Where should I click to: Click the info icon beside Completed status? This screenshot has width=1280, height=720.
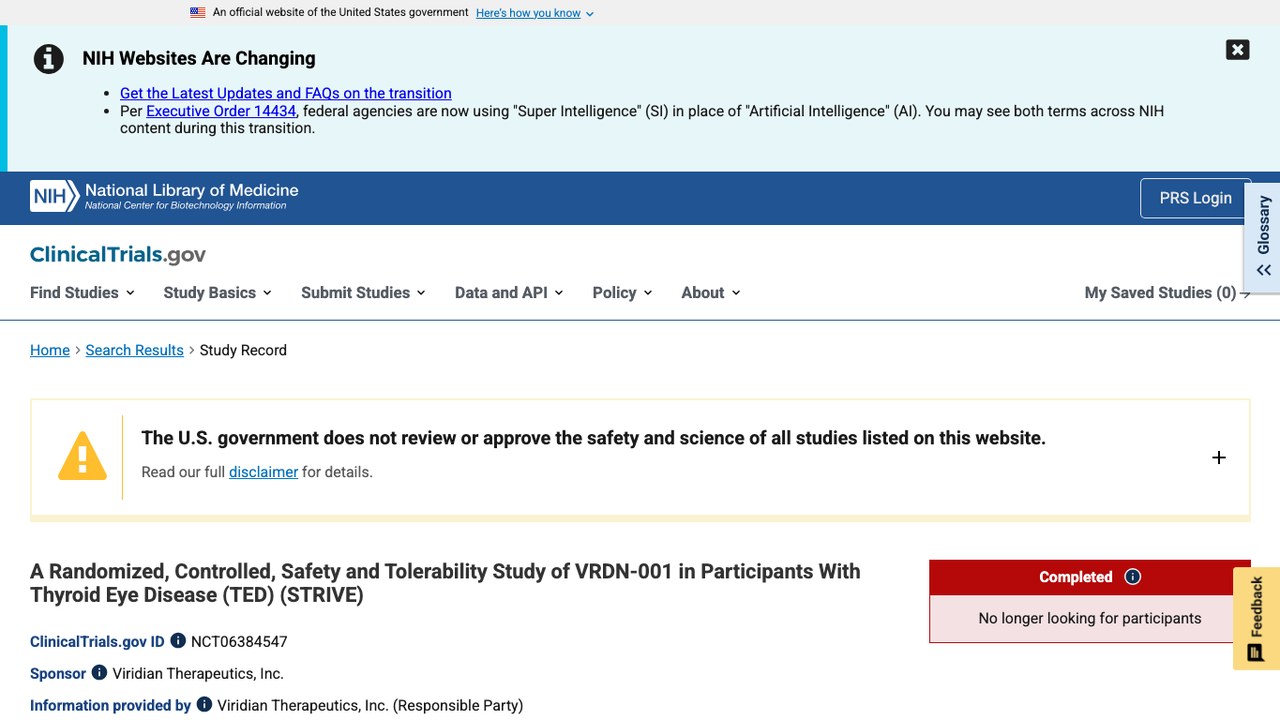tap(1132, 577)
